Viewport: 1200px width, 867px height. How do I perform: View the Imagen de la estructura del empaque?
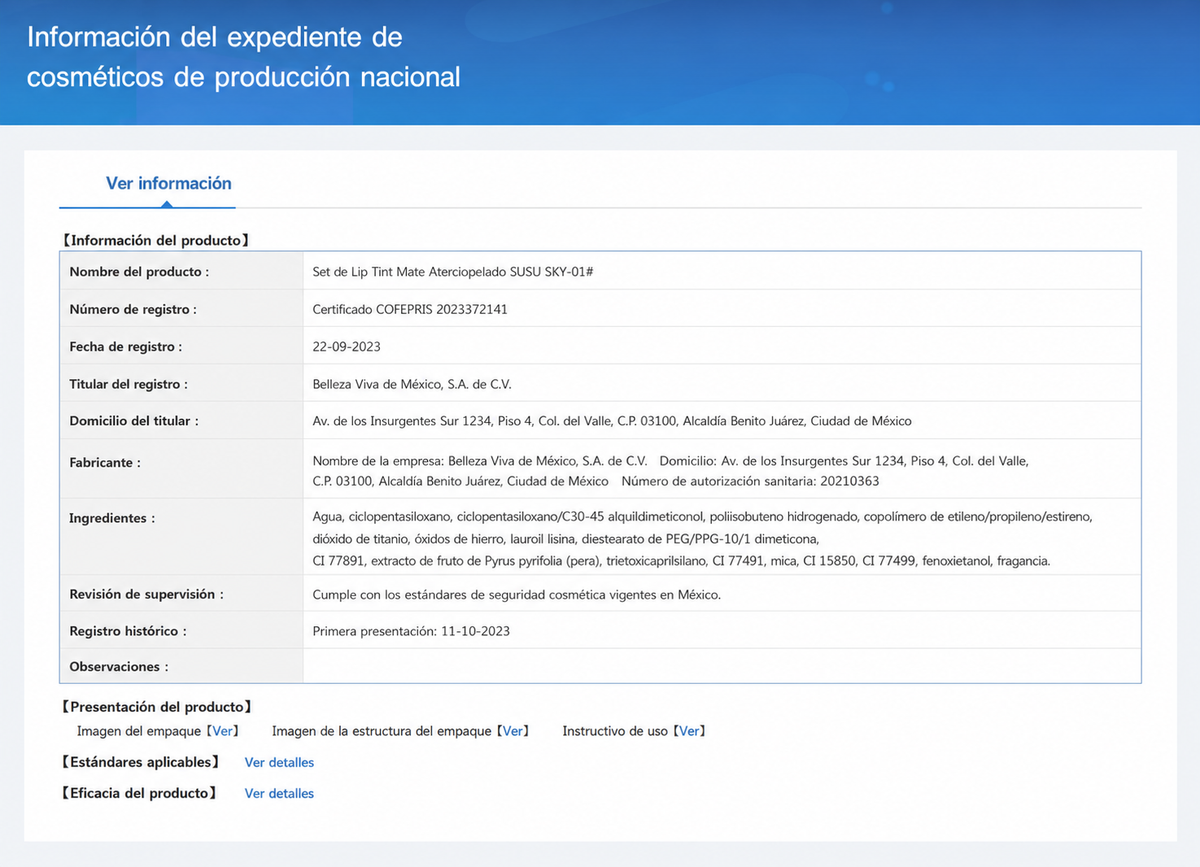513,731
